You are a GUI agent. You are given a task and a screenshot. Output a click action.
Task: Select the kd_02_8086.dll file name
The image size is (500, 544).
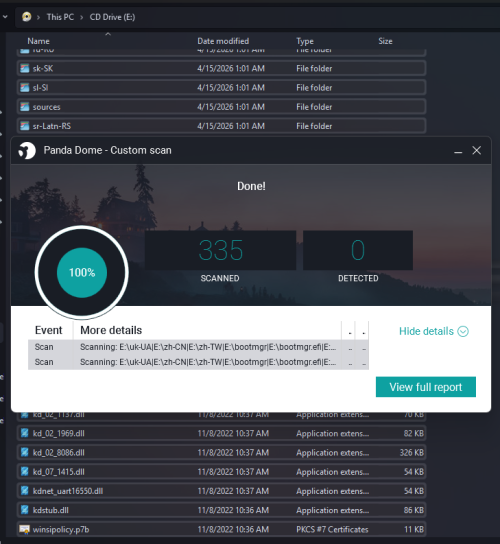[x=59, y=453]
